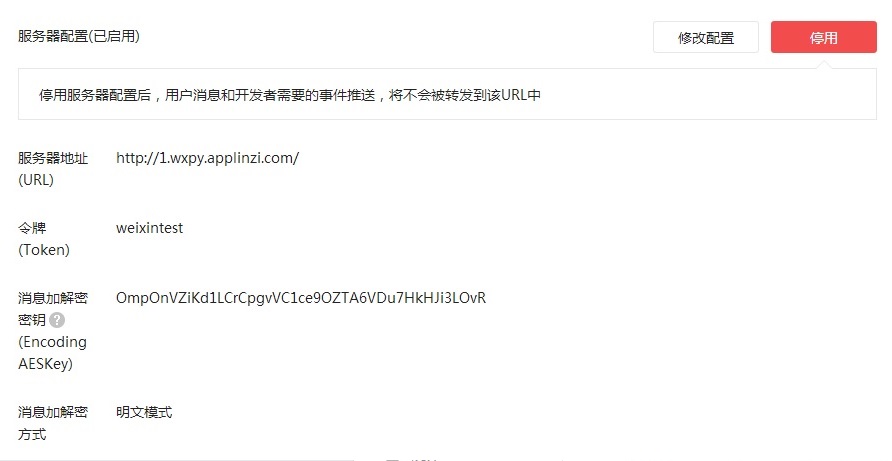
Task: Click the 明文模式 encryption mode text
Action: tap(144, 412)
